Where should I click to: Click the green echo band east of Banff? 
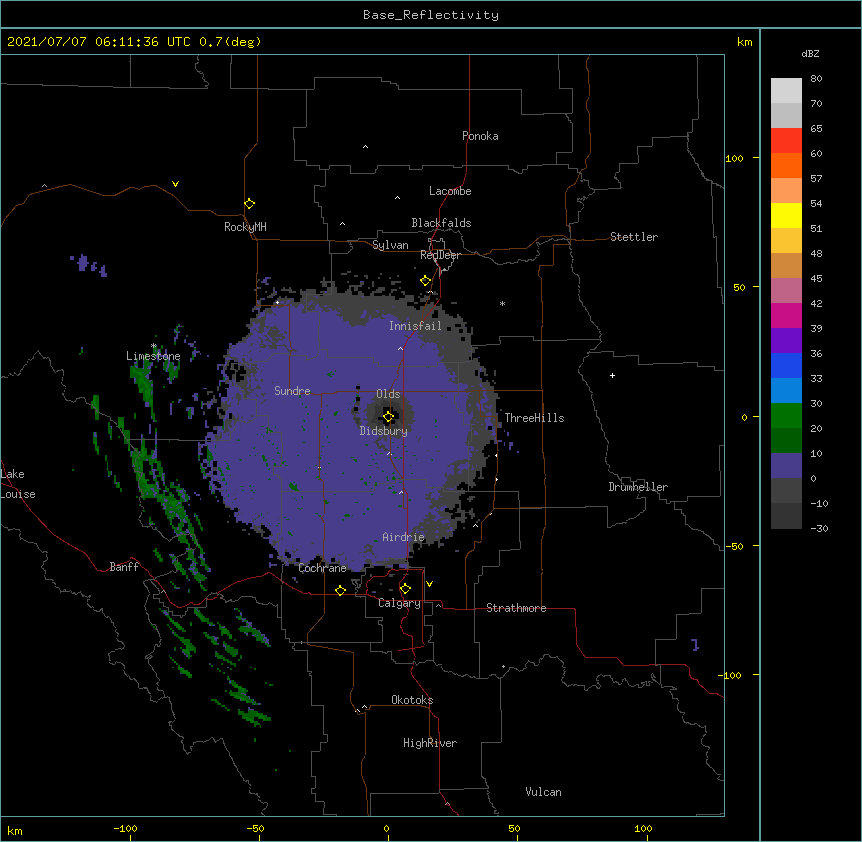pos(172,508)
